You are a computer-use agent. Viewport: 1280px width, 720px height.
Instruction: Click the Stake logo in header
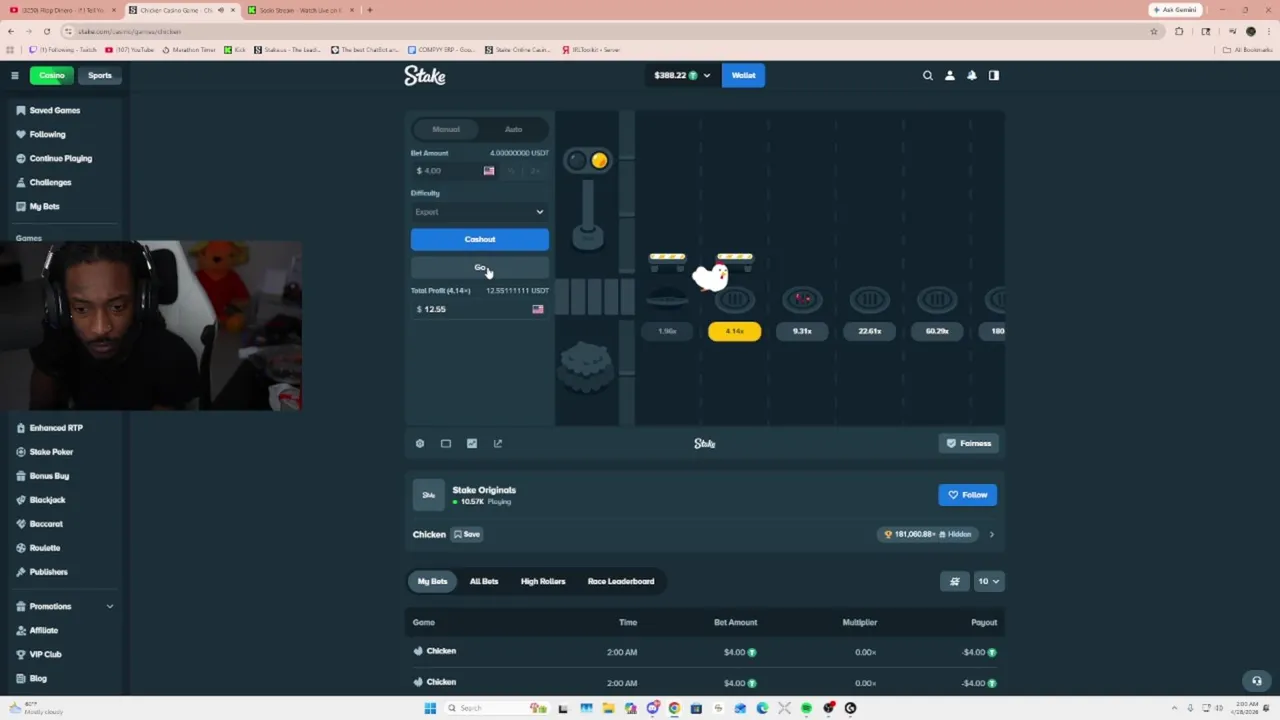[425, 75]
